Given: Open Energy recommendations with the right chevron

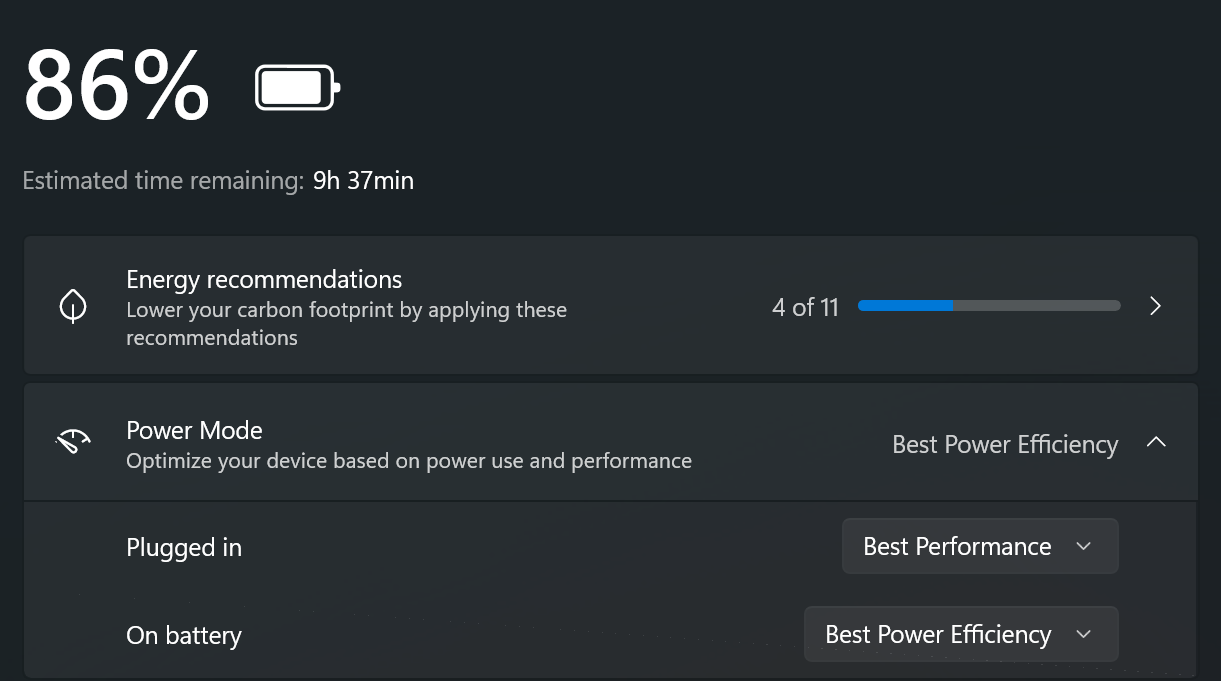Looking at the screenshot, I should 1155,306.
